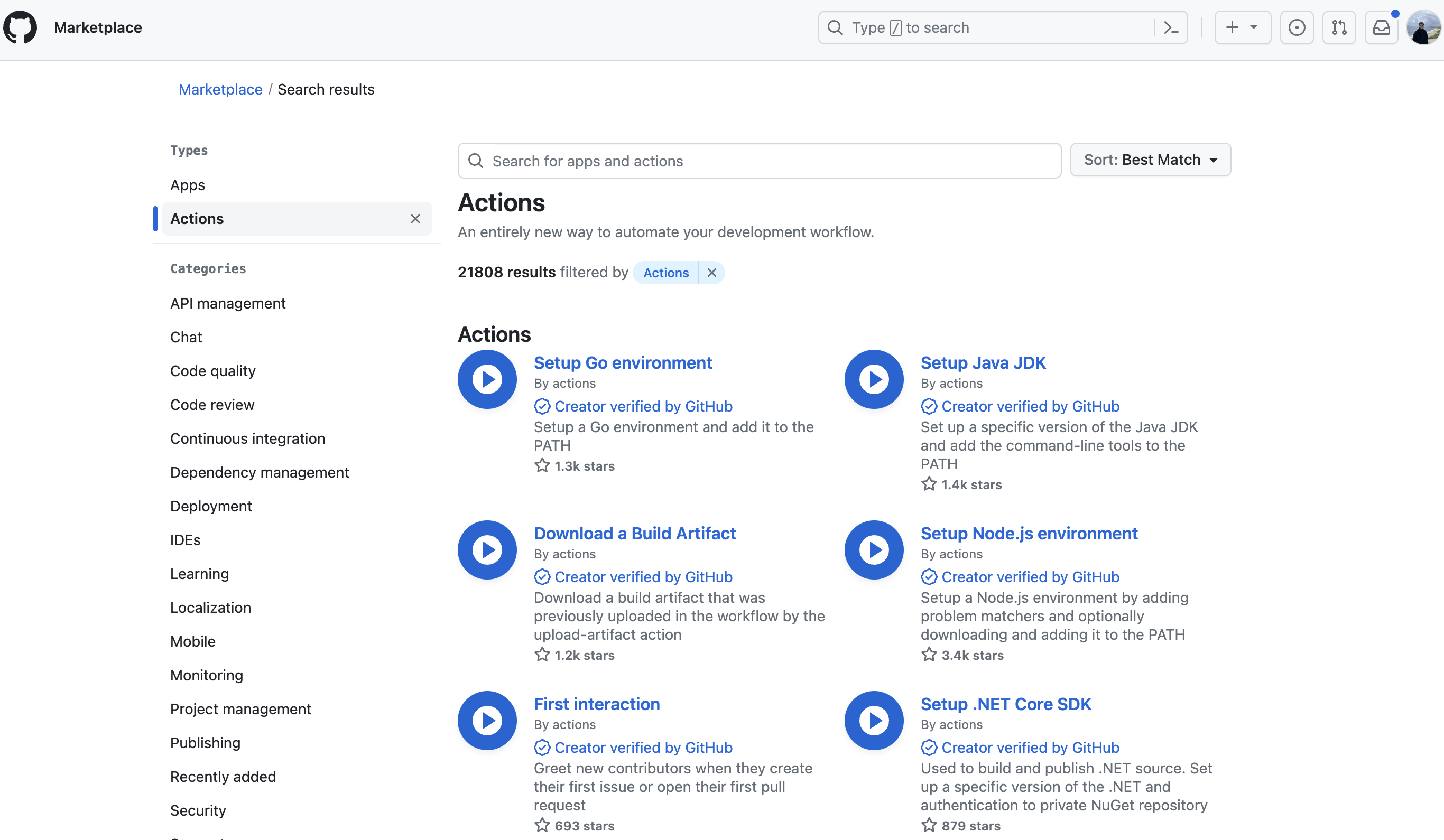Focus the global Type / to search box
The height and width of the screenshot is (840, 1444).
pyautogui.click(x=986, y=27)
